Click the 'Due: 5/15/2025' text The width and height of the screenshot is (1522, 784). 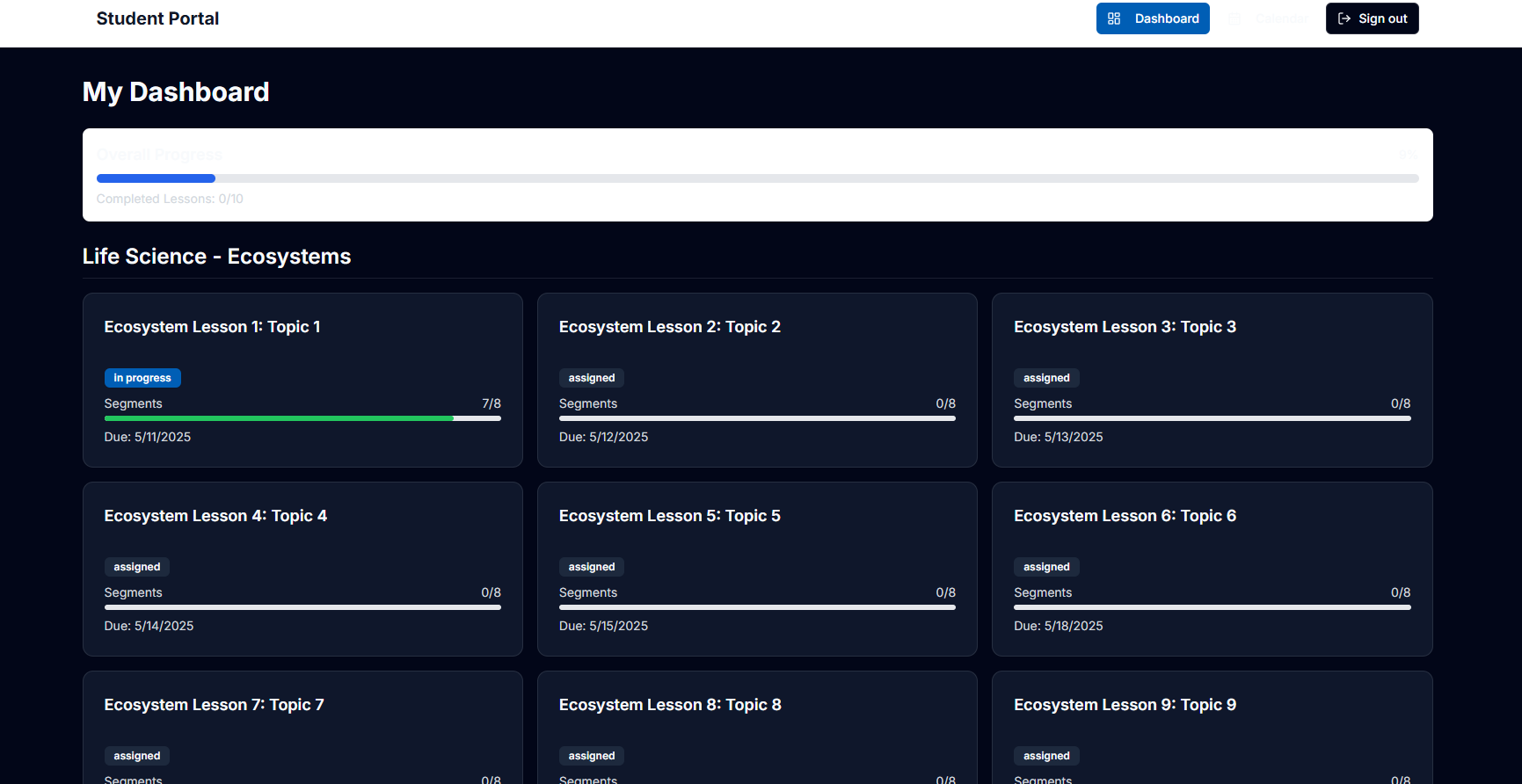click(x=603, y=626)
